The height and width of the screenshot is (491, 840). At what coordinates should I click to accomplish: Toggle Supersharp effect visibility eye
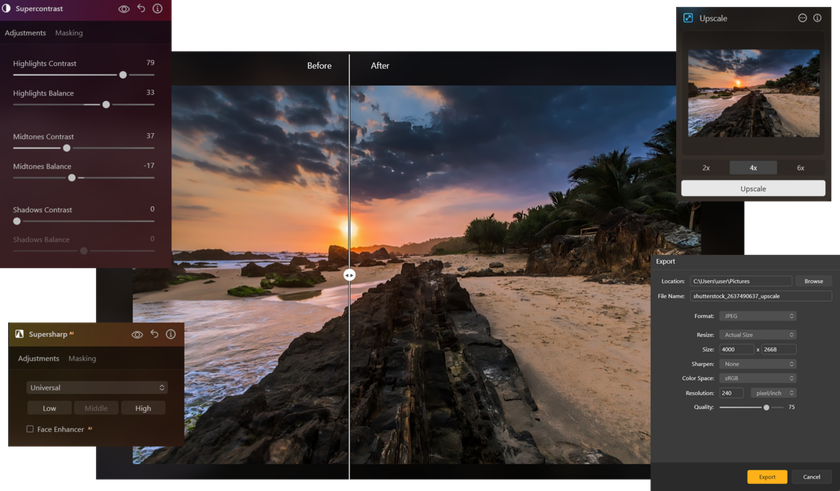[x=137, y=335]
